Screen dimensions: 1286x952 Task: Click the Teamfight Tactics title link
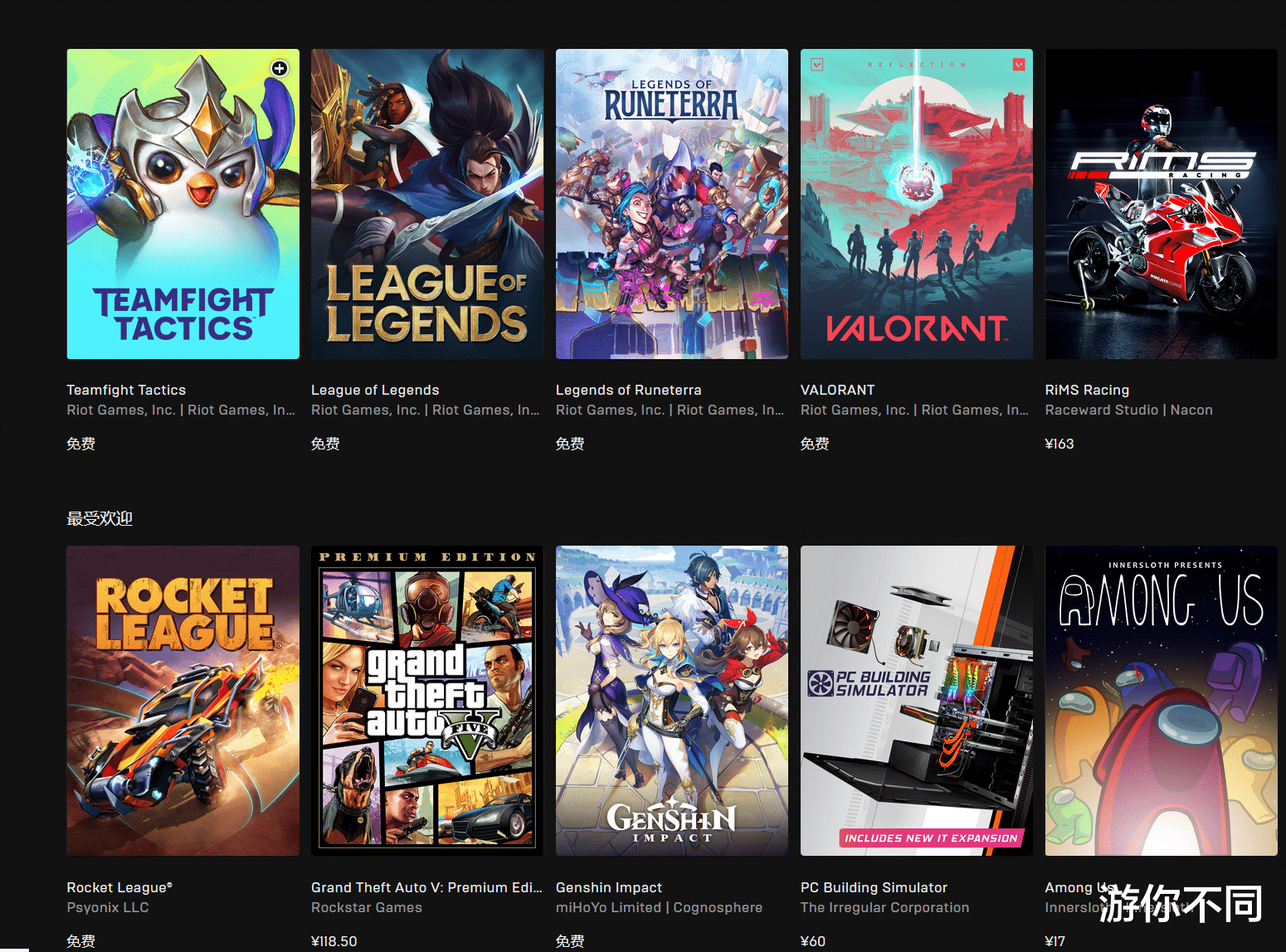126,390
